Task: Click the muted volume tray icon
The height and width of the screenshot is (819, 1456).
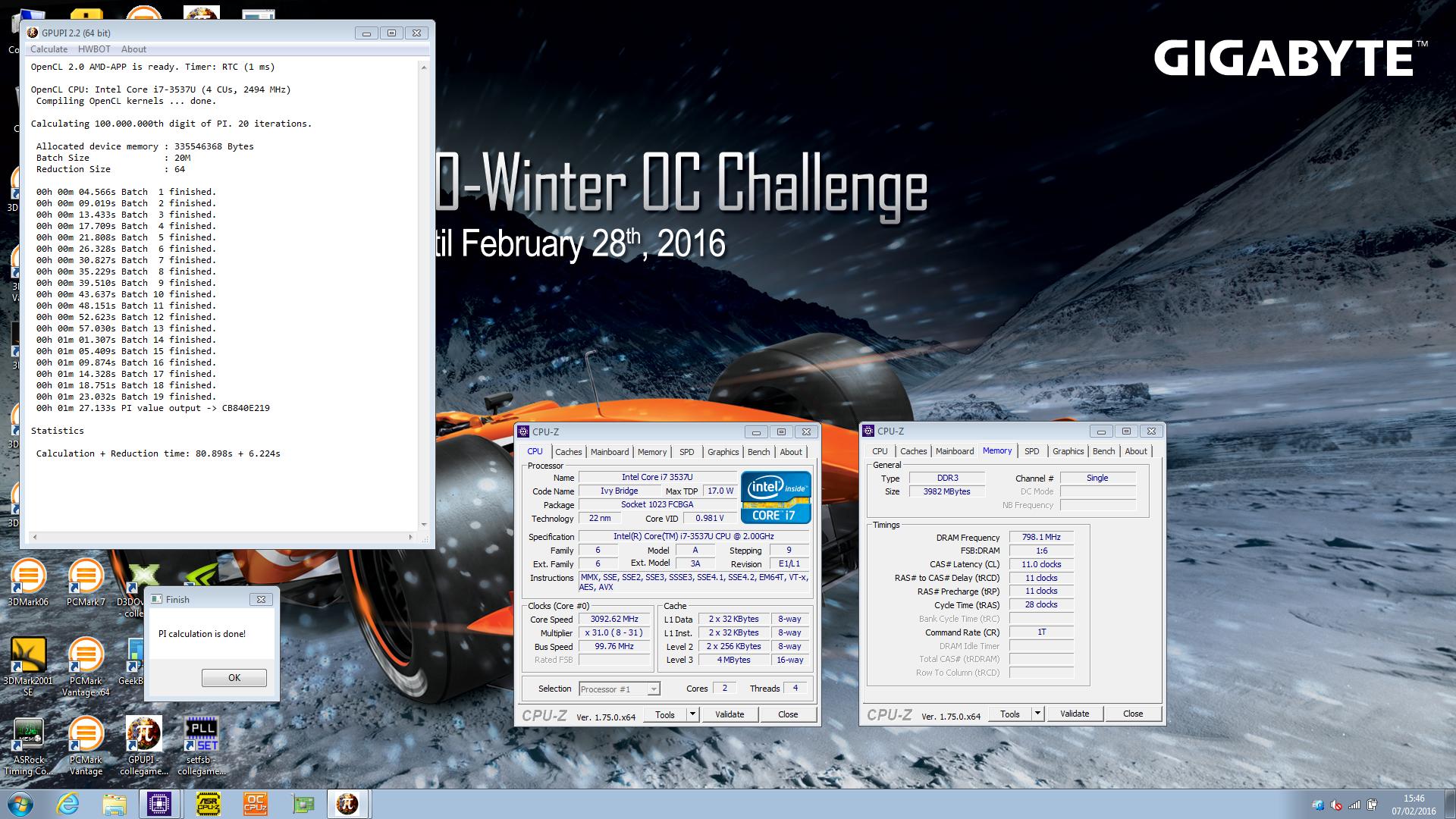Action: (x=1336, y=805)
